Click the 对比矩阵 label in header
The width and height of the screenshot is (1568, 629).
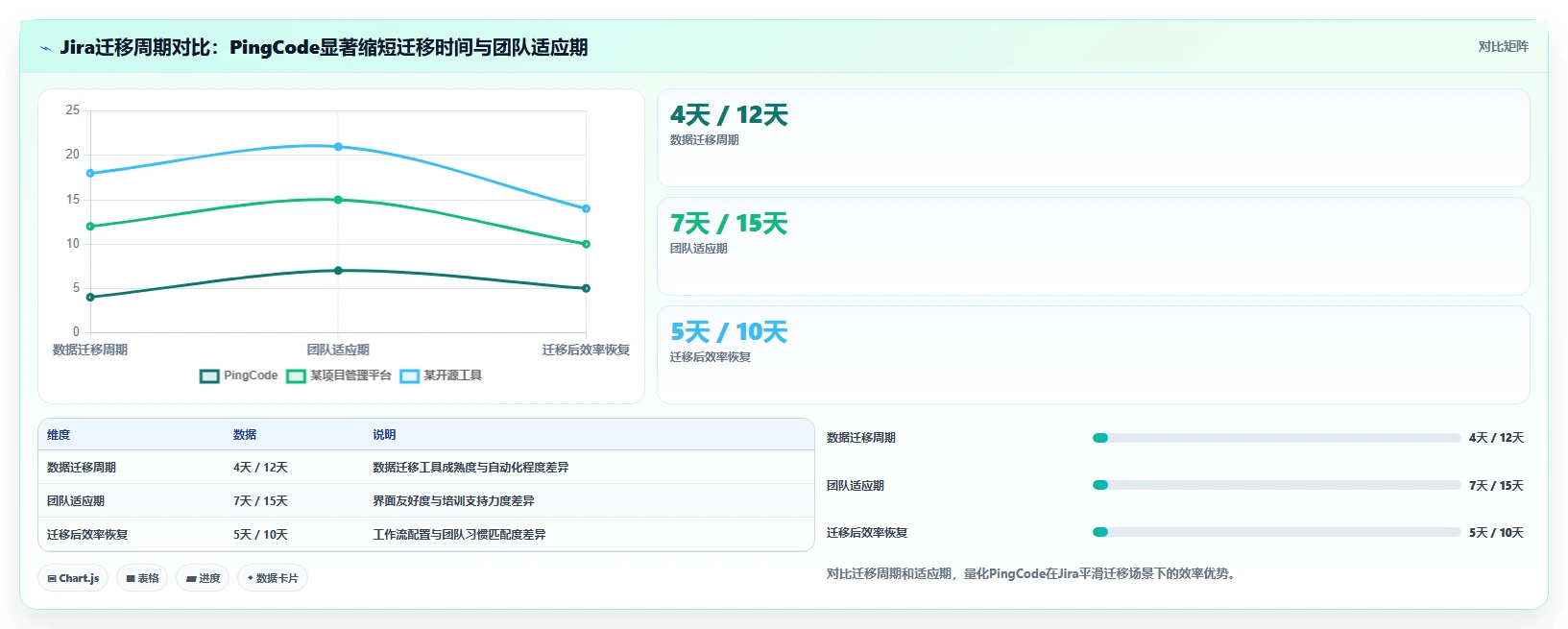tap(1503, 46)
